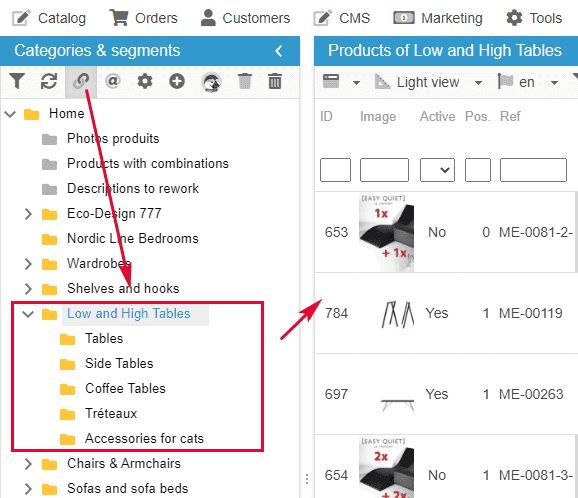Viewport: 578px width, 498px height.
Task: Open the Tools menu
Action: (534, 18)
